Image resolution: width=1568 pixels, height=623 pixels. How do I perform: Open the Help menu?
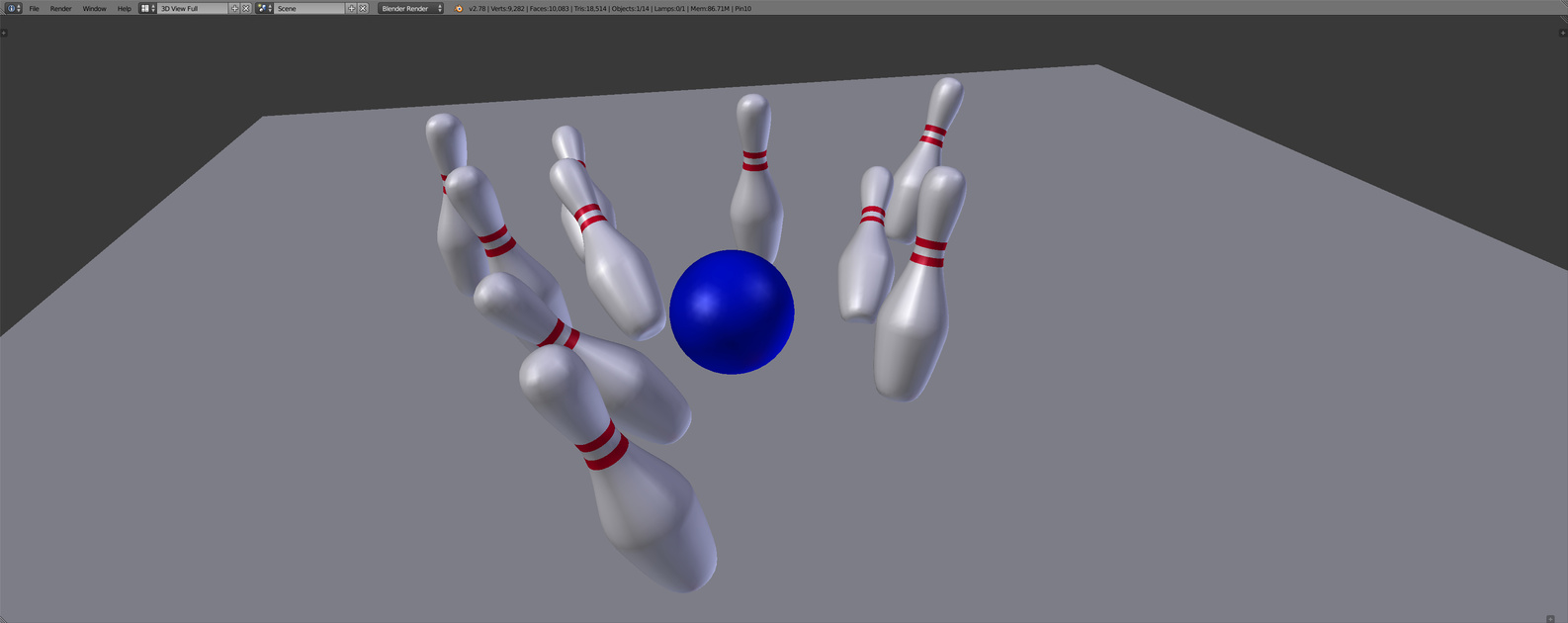[125, 8]
